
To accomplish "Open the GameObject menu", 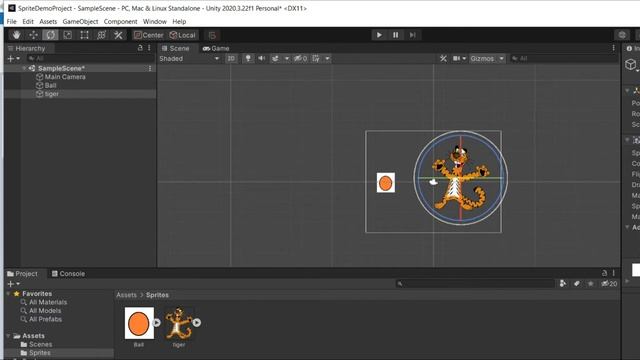I will (80, 22).
